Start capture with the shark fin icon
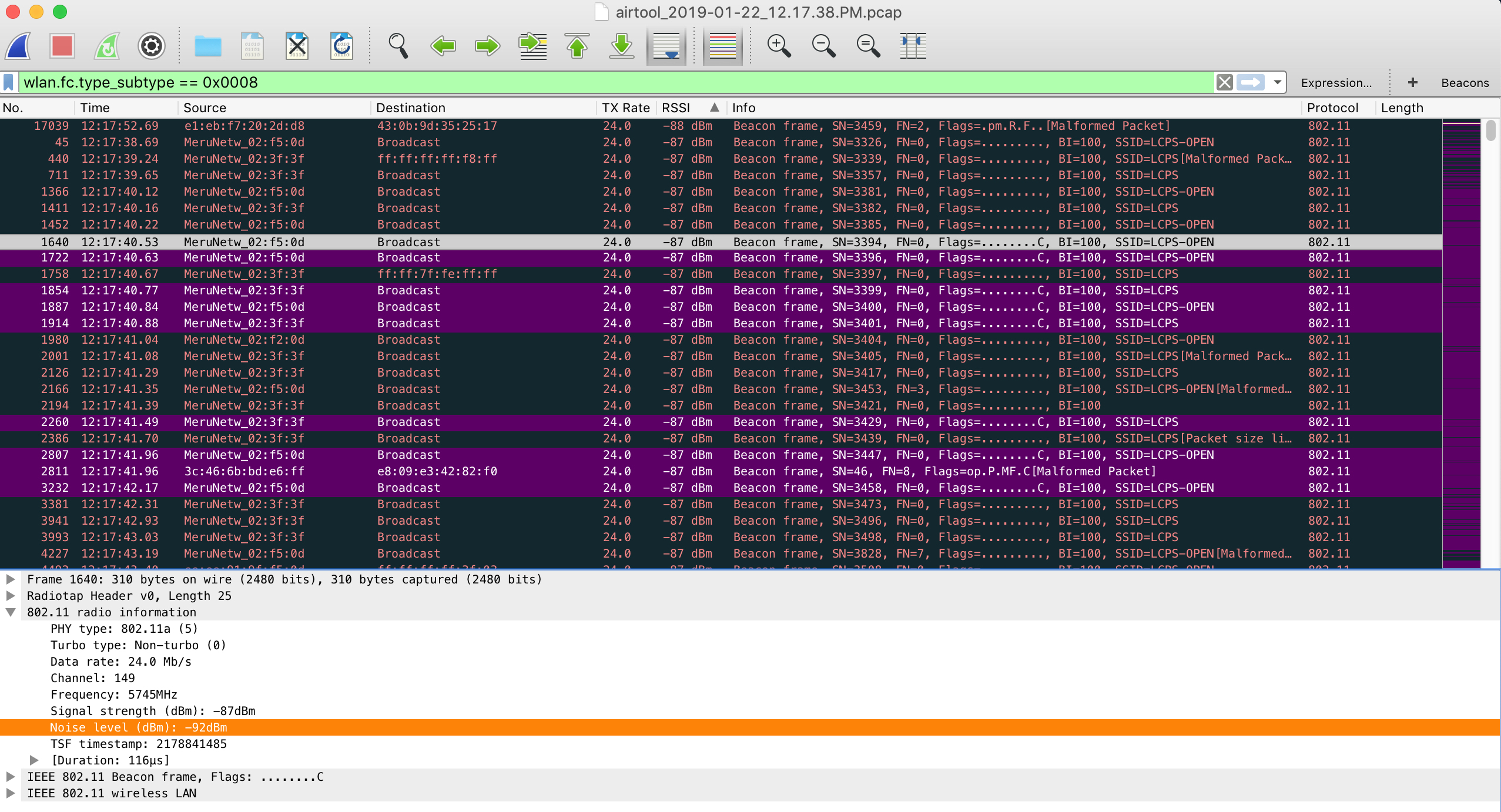This screenshot has height=812, width=1501. pos(19,46)
